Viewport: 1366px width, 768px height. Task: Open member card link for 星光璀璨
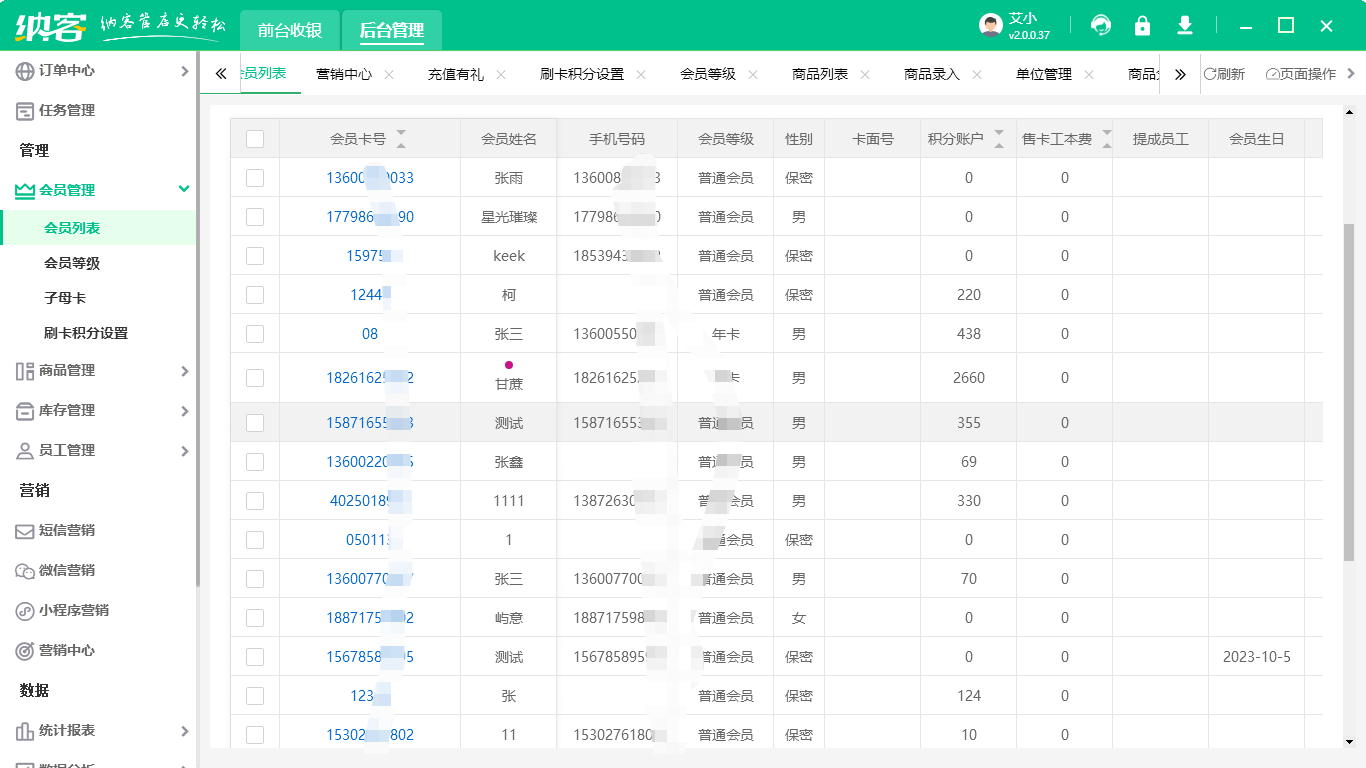[370, 217]
